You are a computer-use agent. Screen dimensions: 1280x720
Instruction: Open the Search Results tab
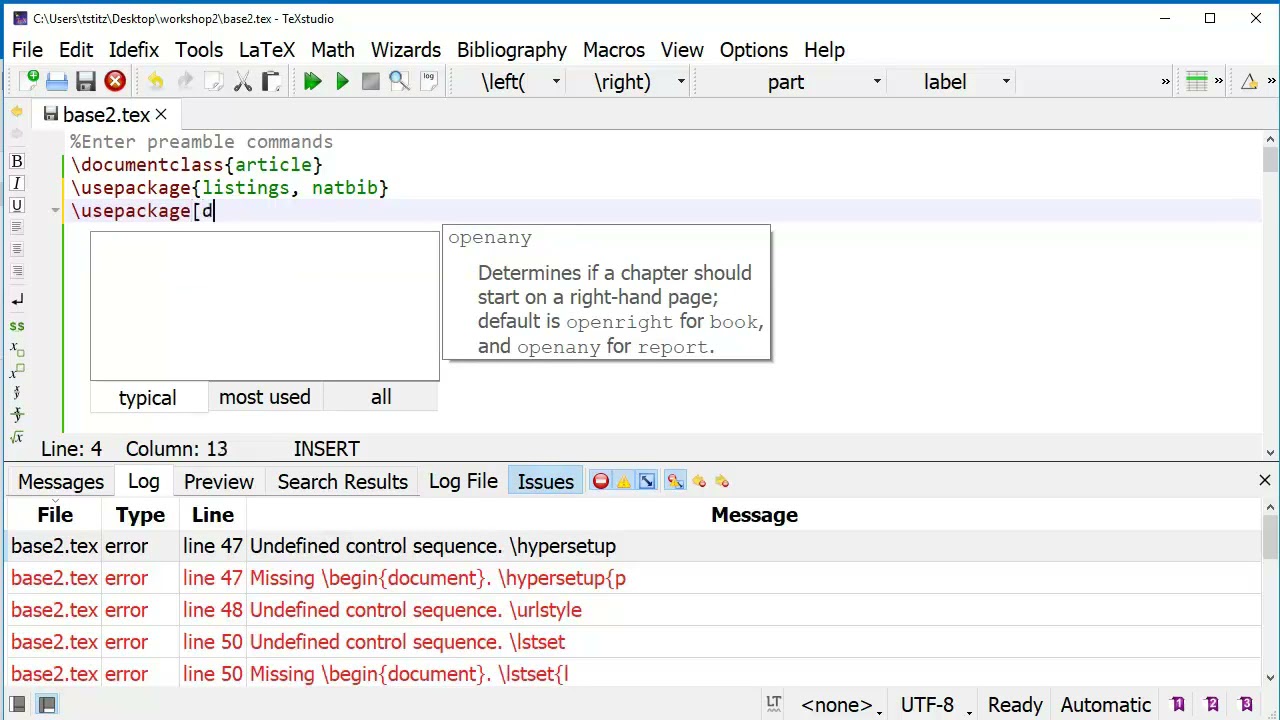[343, 481]
